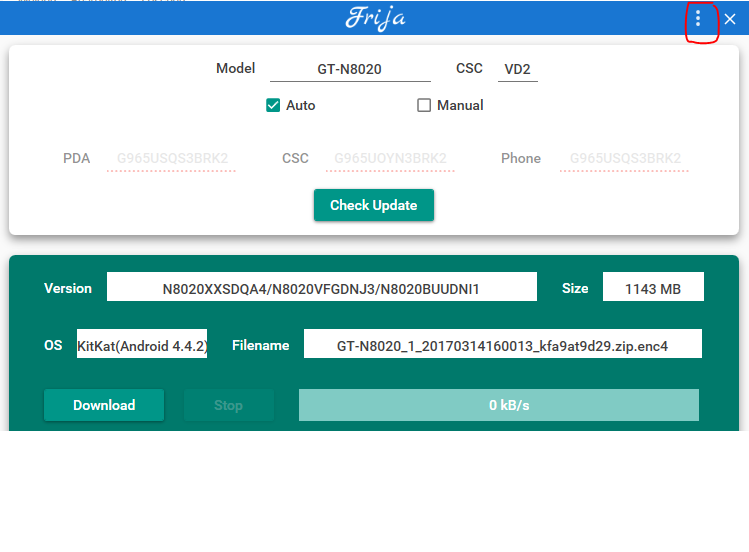
Task: Uncheck the Auto checkbox
Action: pyautogui.click(x=273, y=105)
